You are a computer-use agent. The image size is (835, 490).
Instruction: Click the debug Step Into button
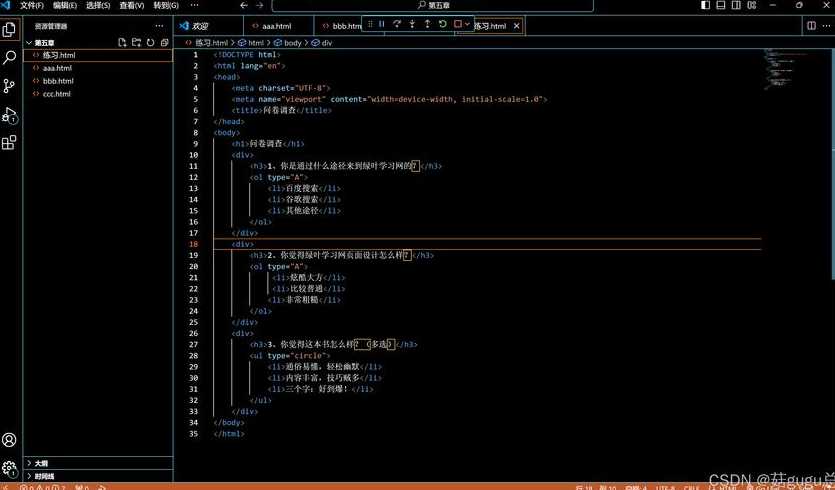pyautogui.click(x=412, y=24)
